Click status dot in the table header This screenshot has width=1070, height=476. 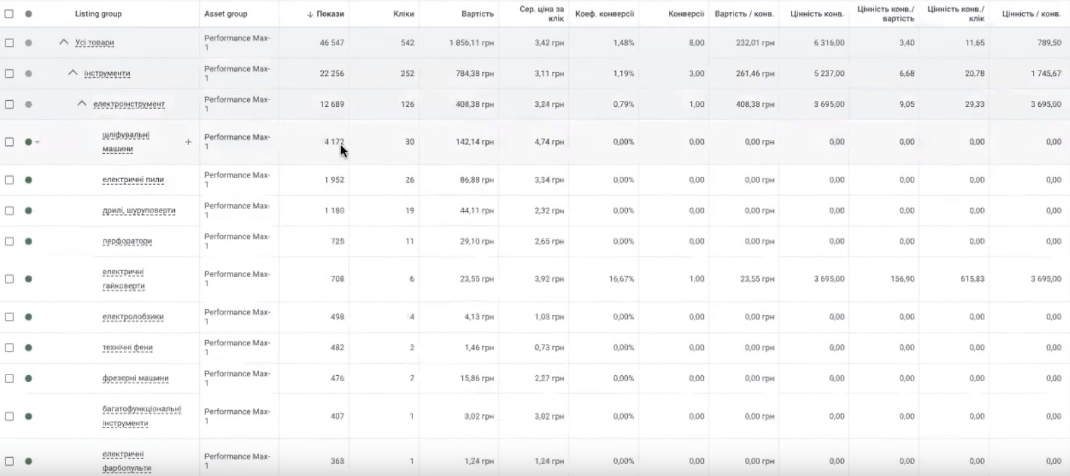28,14
